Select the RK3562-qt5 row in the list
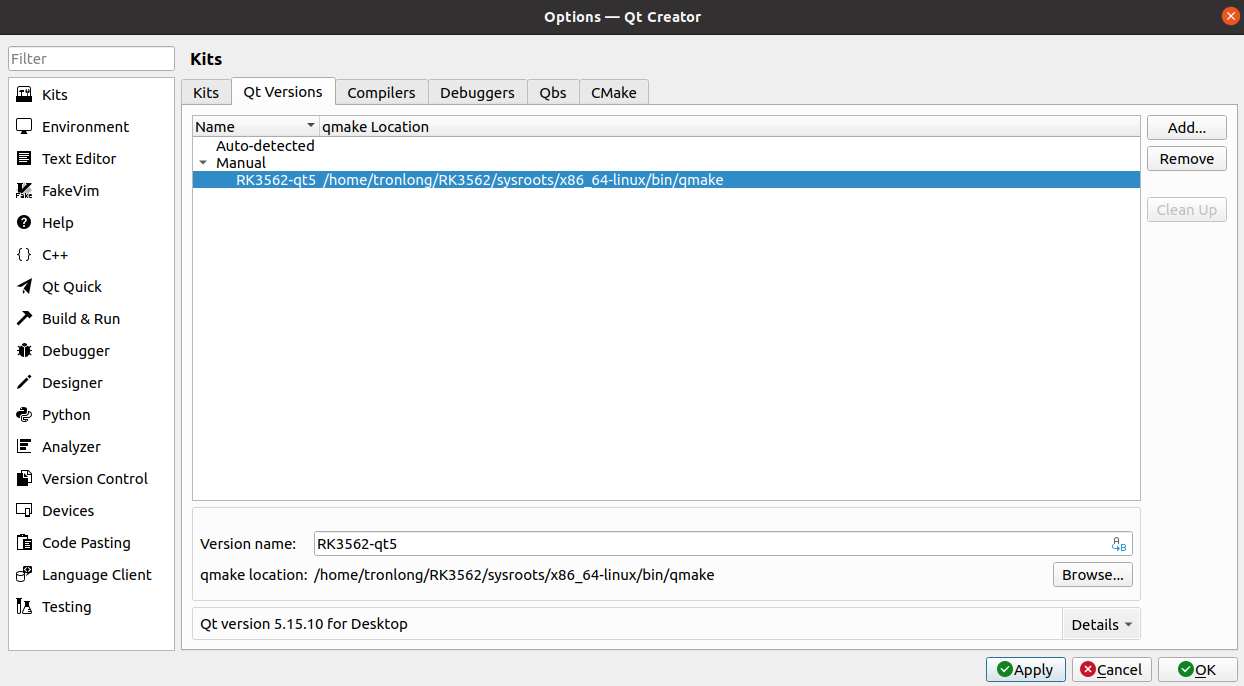Screen dimensions: 1244x686 (x=666, y=180)
